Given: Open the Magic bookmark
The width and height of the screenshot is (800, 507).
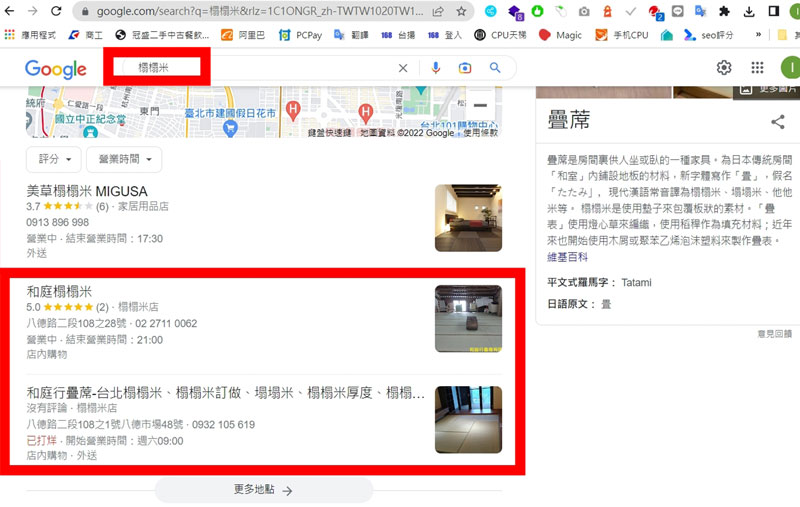Looking at the screenshot, I should 560,35.
